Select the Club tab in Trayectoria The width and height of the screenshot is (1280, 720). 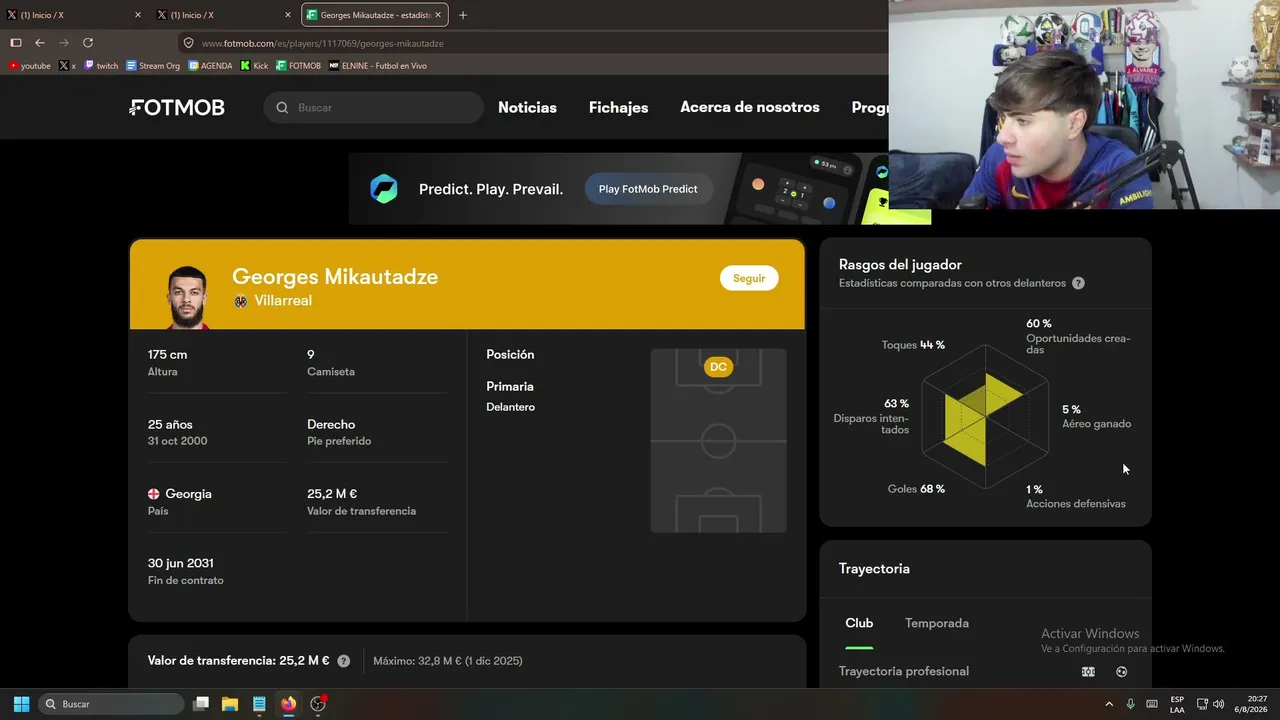pyautogui.click(x=859, y=623)
